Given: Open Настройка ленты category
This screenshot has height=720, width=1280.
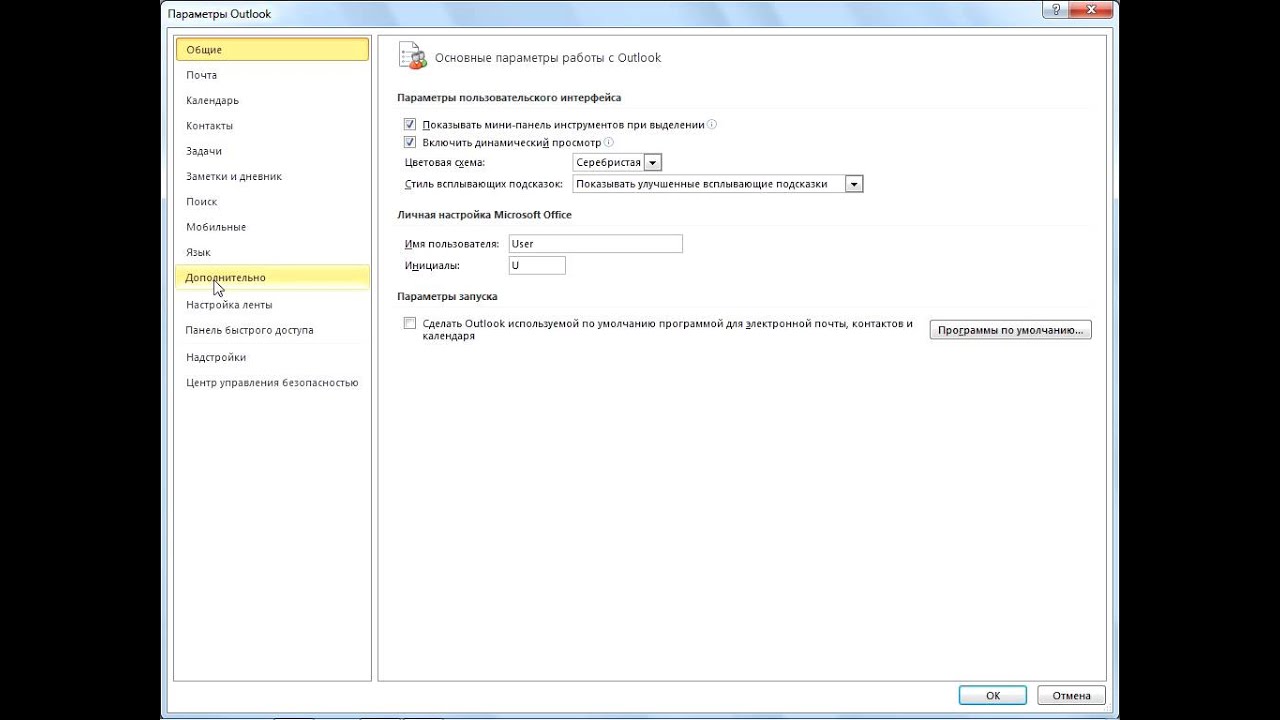Looking at the screenshot, I should click(272, 305).
